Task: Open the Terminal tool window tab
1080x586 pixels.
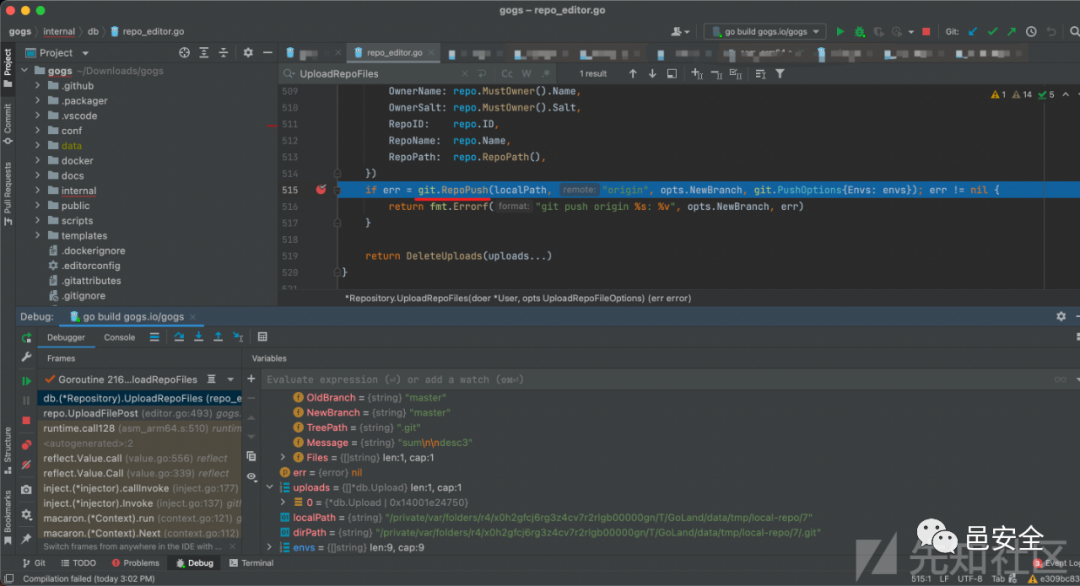Action: pyautogui.click(x=251, y=563)
